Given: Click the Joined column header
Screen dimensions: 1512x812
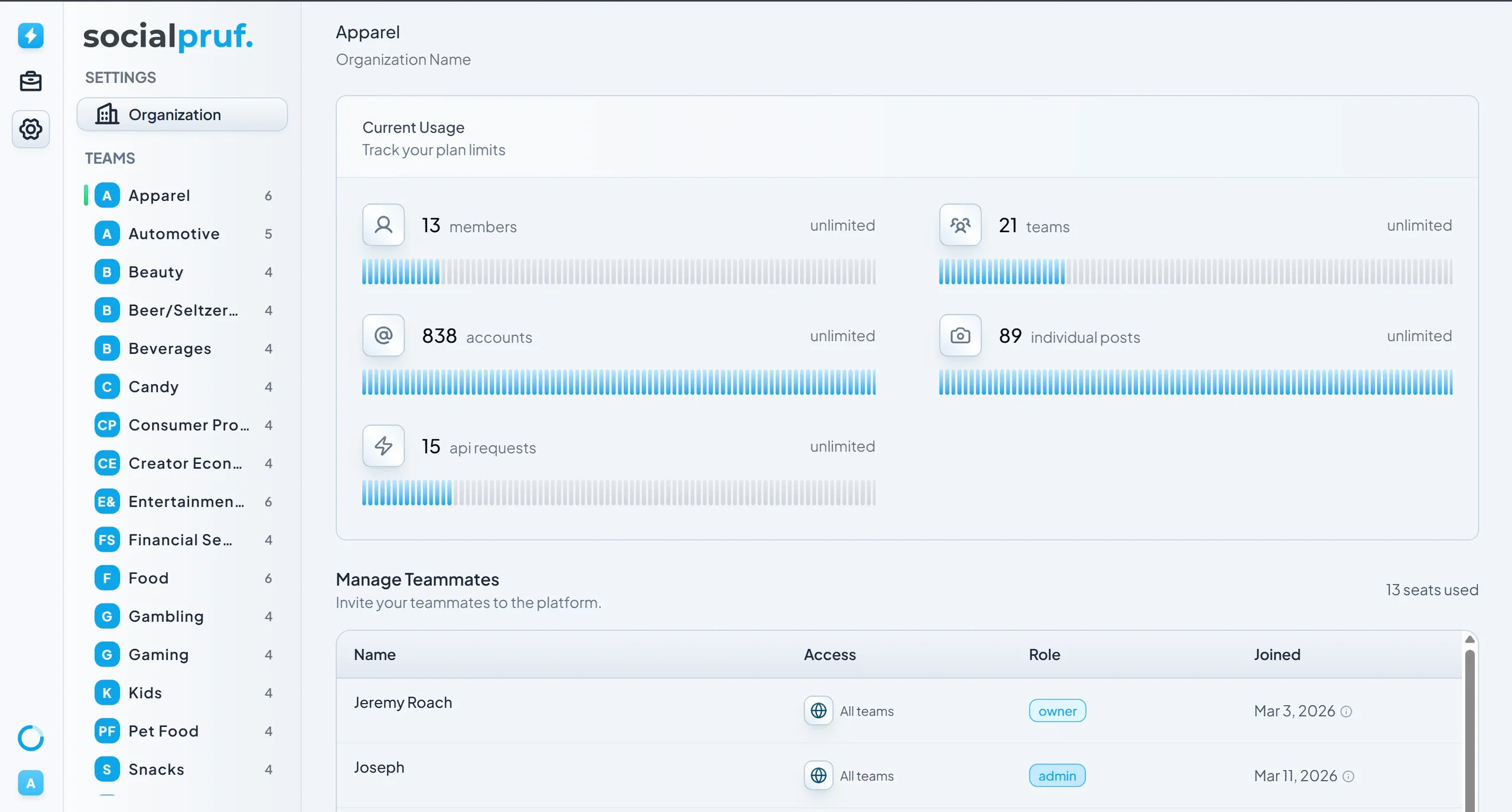Looking at the screenshot, I should 1277,654.
